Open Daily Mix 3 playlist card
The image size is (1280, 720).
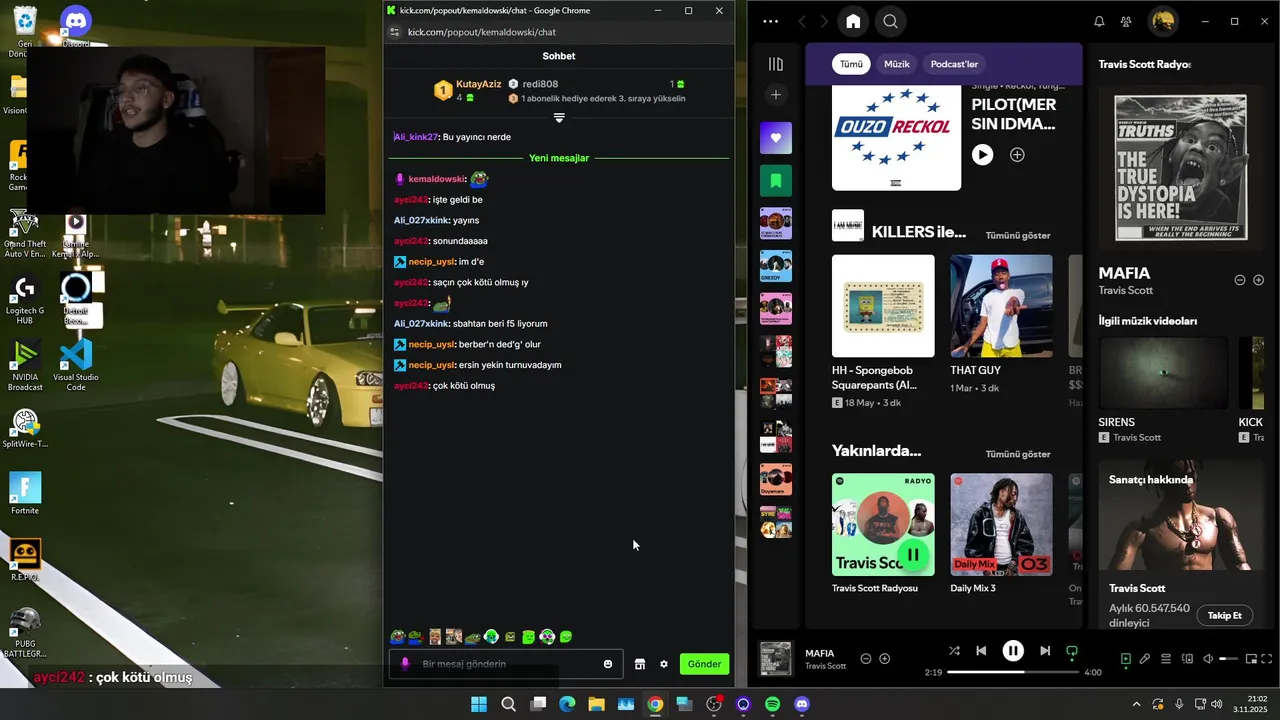[1001, 534]
